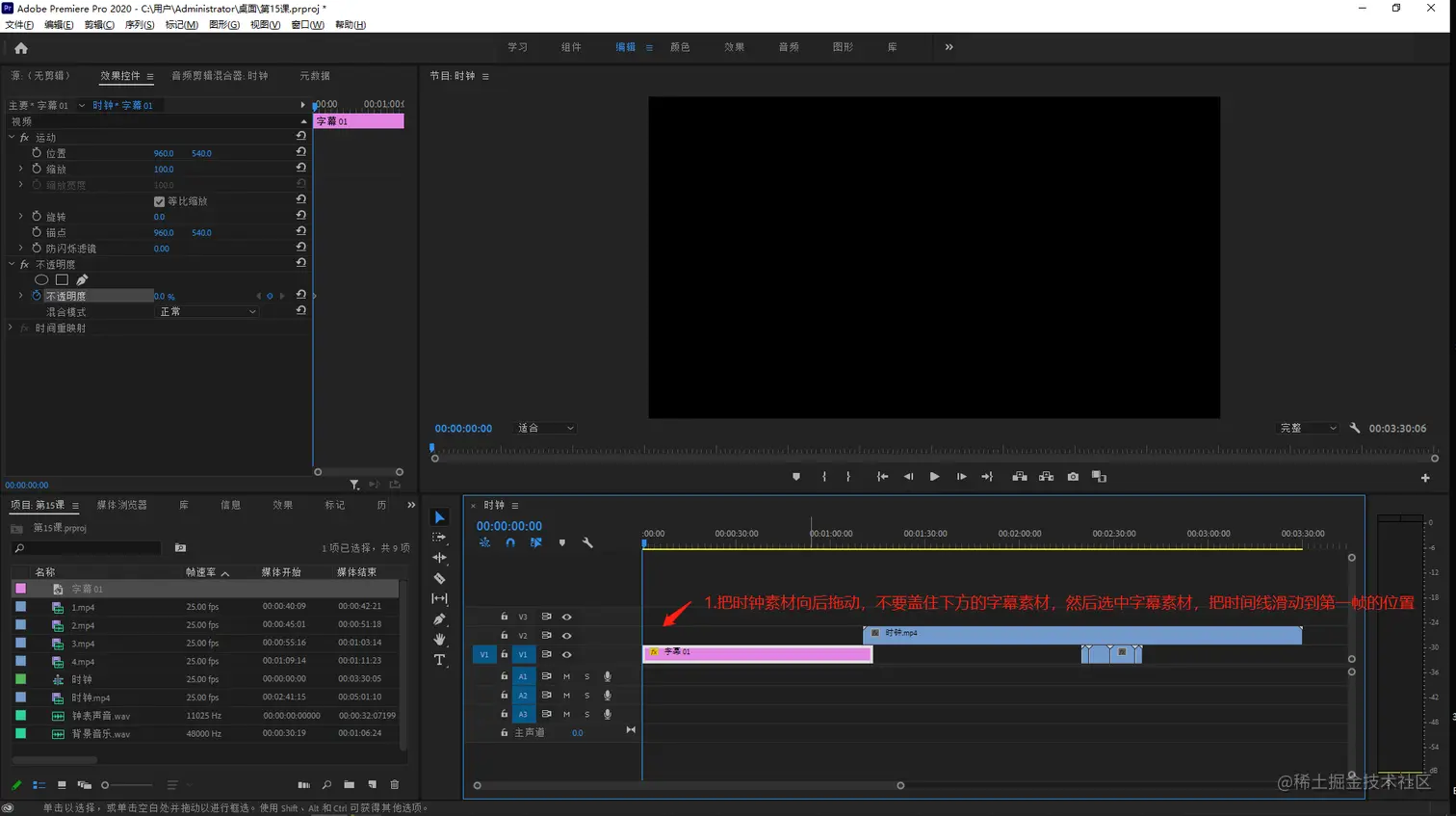1456x816 pixels.
Task: Click Export Frame camera icon
Action: [x=1073, y=477]
